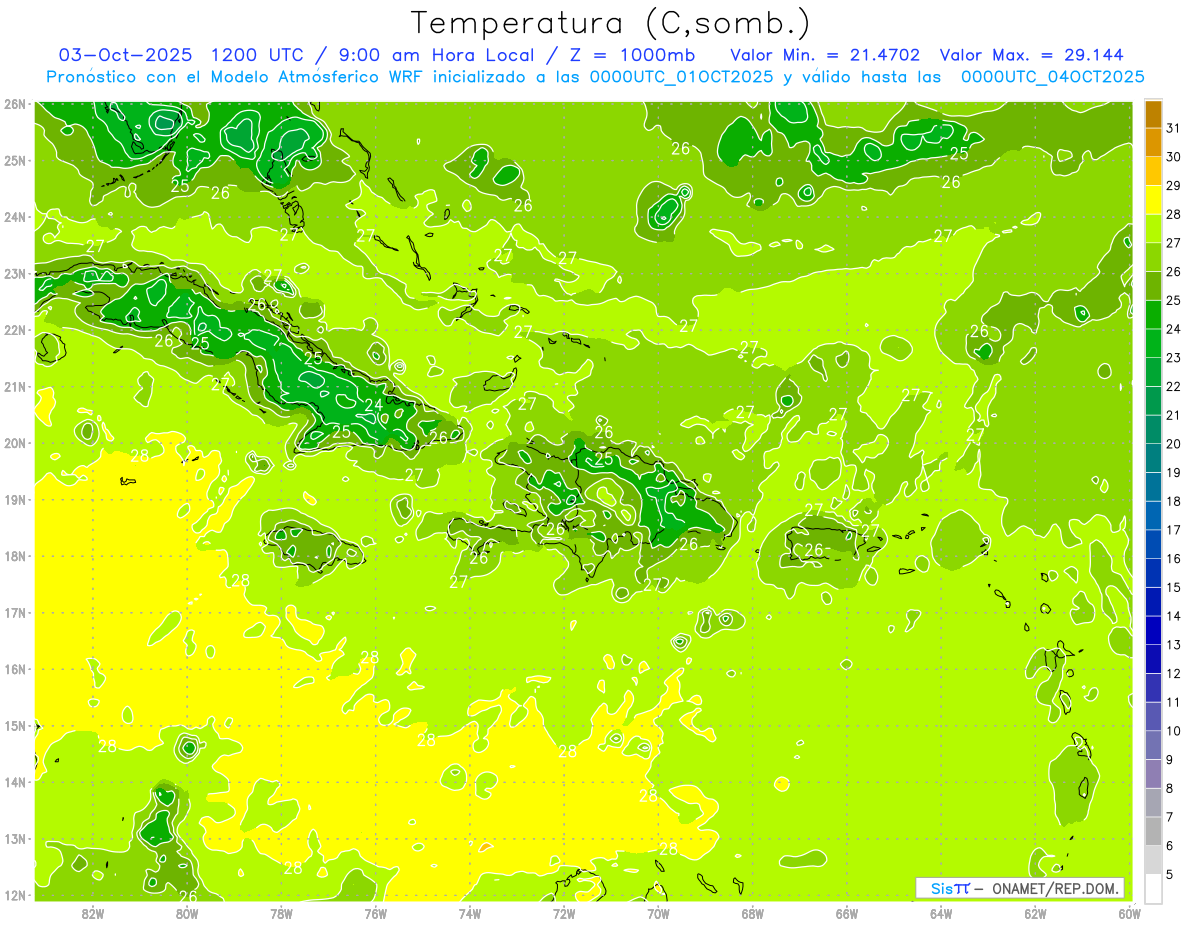Click the '0000UTC_04OCT2025' valid-until time text
The image size is (1200, 927).
(x=1052, y=76)
